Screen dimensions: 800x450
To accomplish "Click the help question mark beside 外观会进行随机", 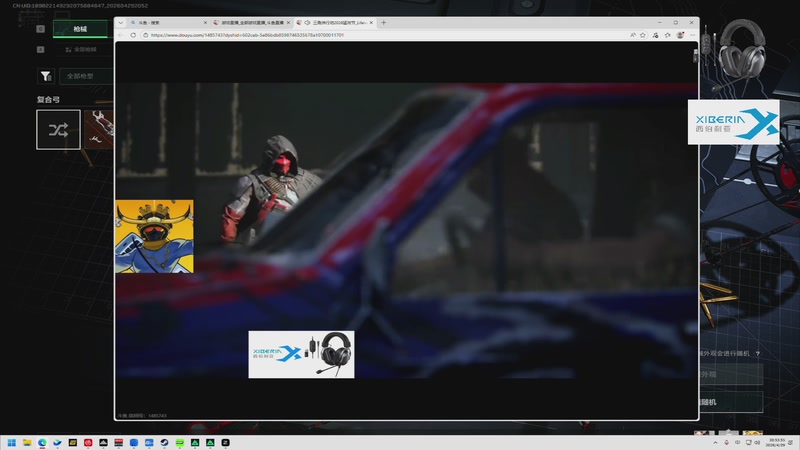I will click(x=758, y=354).
